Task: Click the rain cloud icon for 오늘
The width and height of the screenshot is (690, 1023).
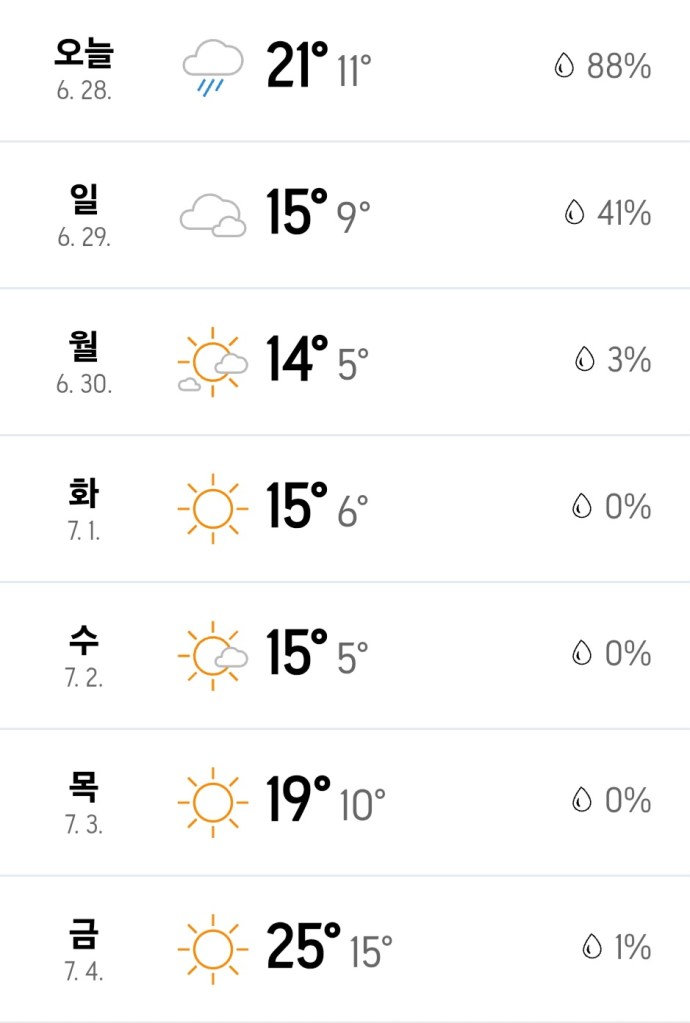Action: click(x=212, y=68)
